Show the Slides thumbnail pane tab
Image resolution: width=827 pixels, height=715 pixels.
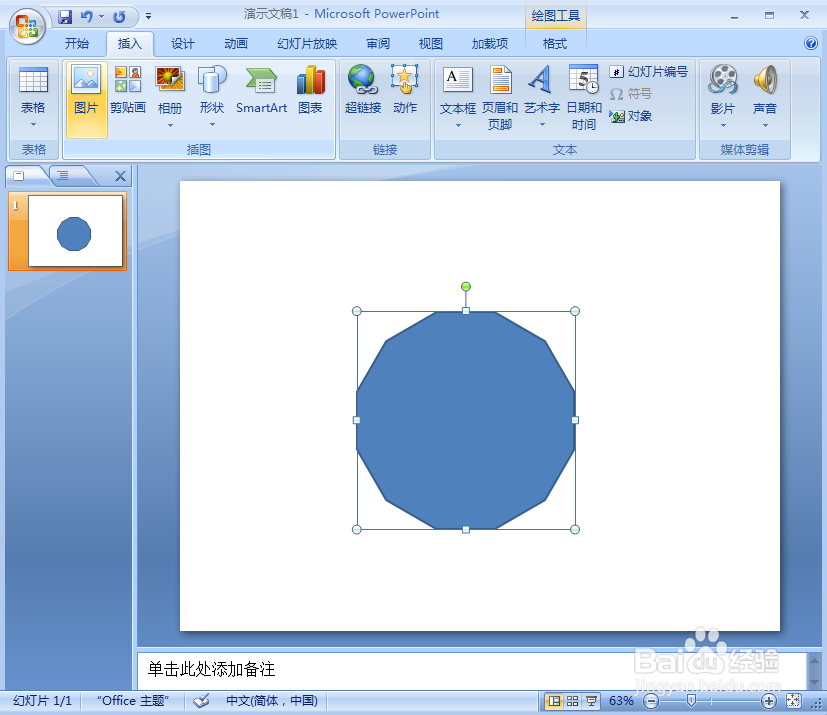click(19, 176)
